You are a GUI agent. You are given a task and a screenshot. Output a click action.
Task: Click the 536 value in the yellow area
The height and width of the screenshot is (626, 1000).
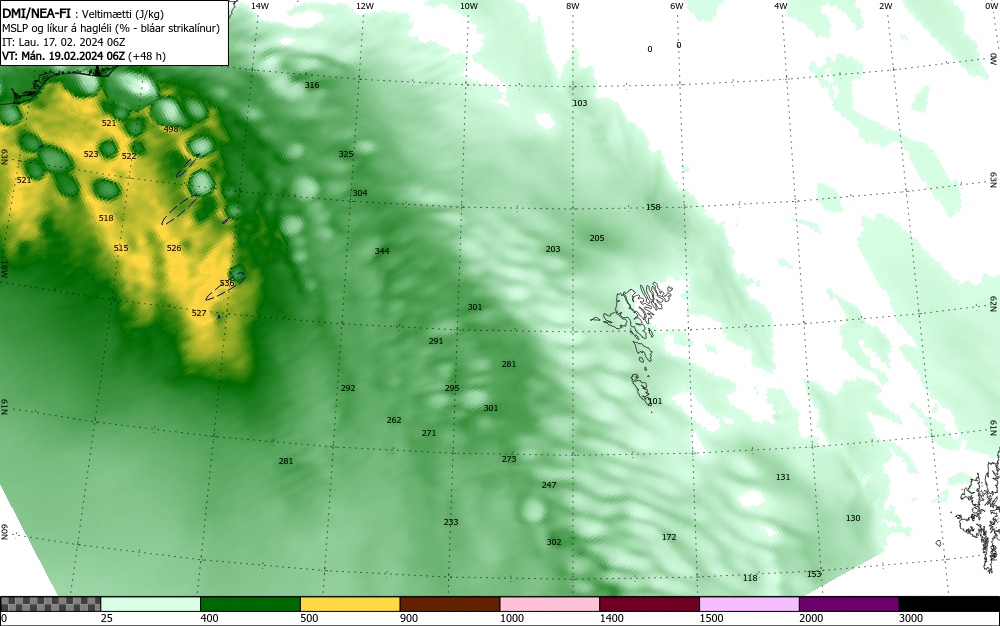(x=227, y=283)
